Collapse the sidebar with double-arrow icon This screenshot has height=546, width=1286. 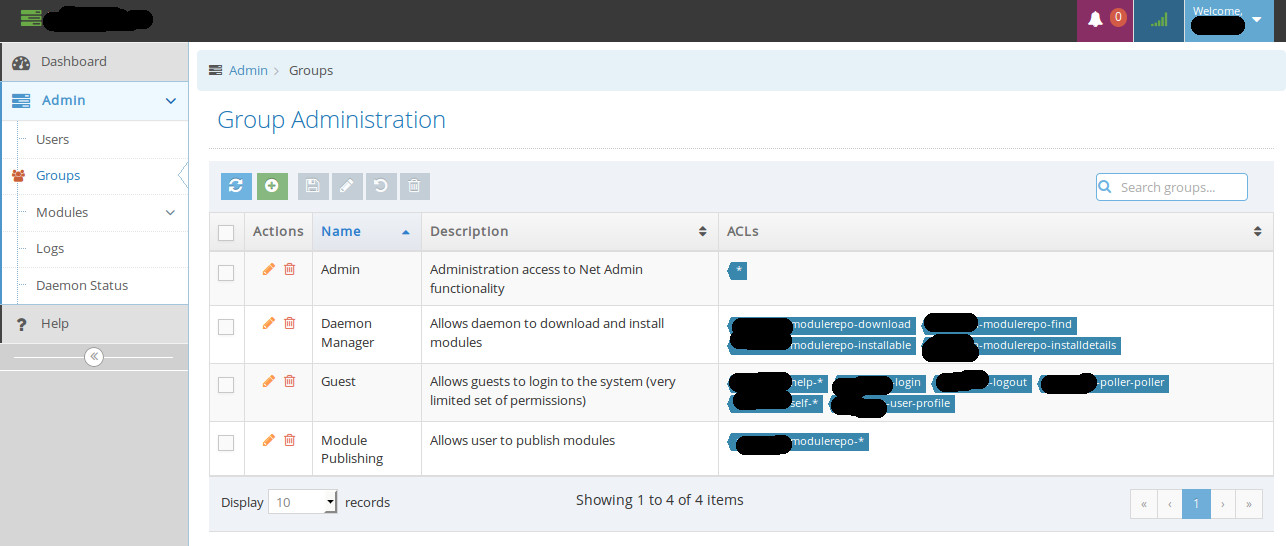94,357
